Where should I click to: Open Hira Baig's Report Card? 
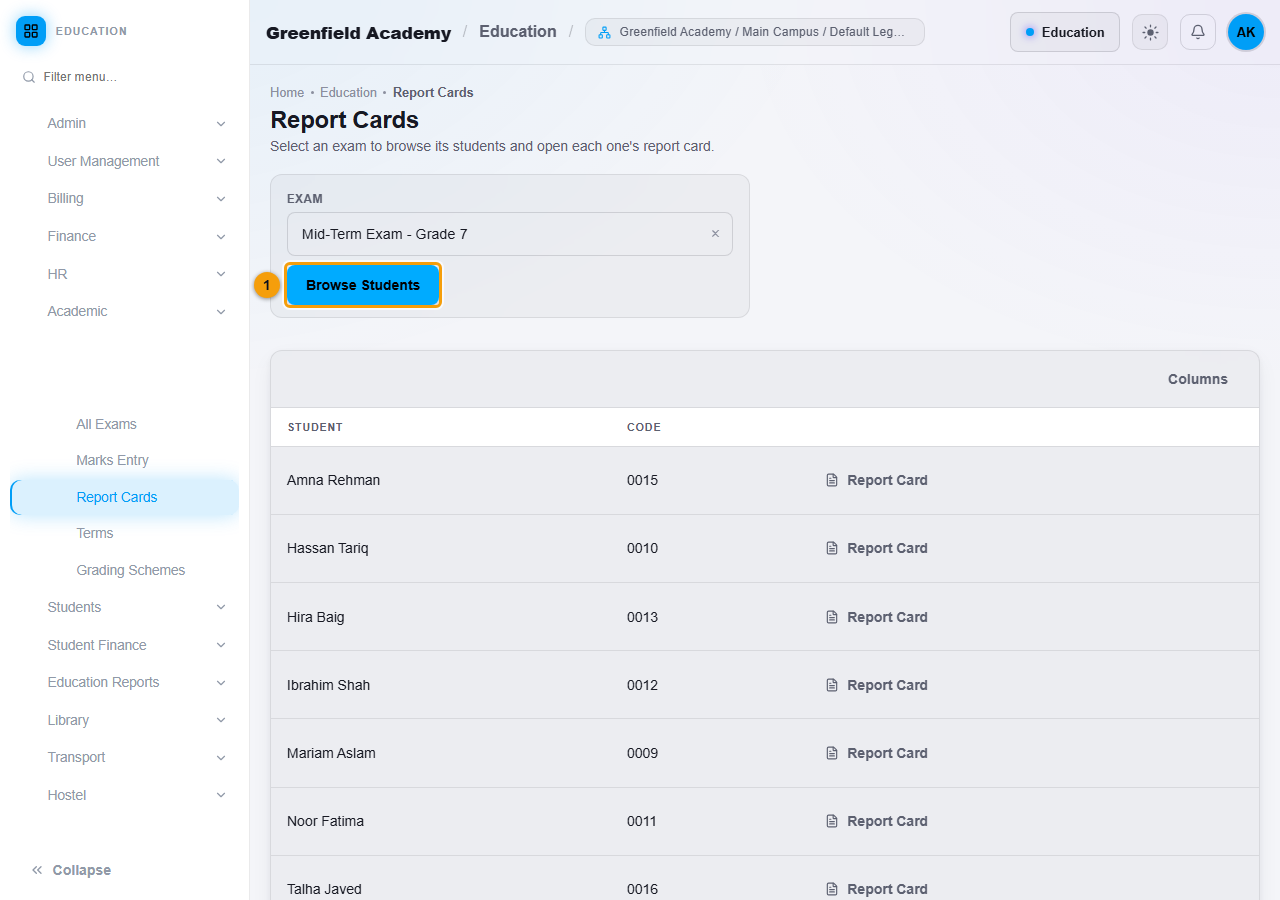tap(877, 617)
